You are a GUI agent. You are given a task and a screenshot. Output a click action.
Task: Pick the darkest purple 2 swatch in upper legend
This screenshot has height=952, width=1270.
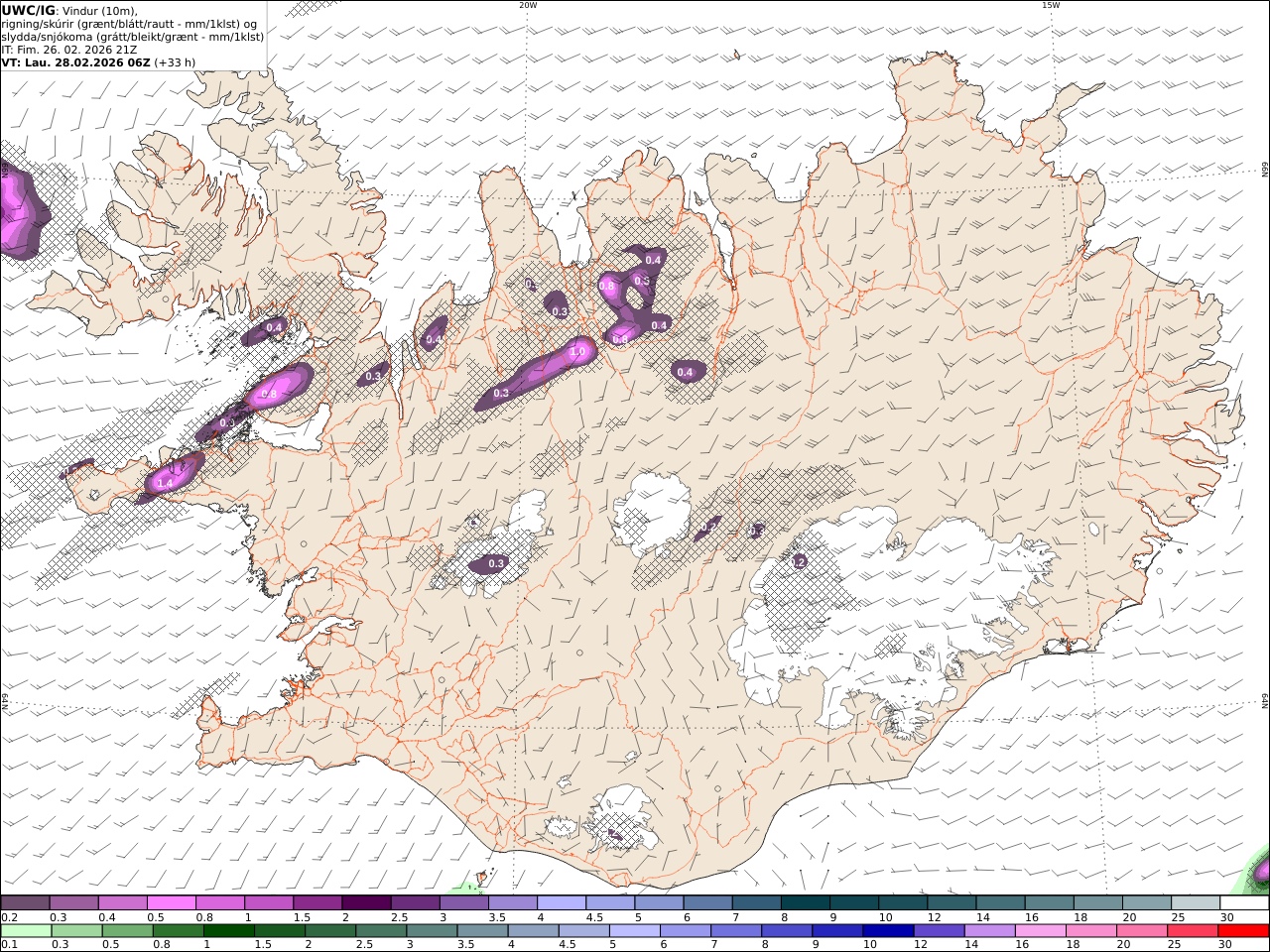[365, 903]
